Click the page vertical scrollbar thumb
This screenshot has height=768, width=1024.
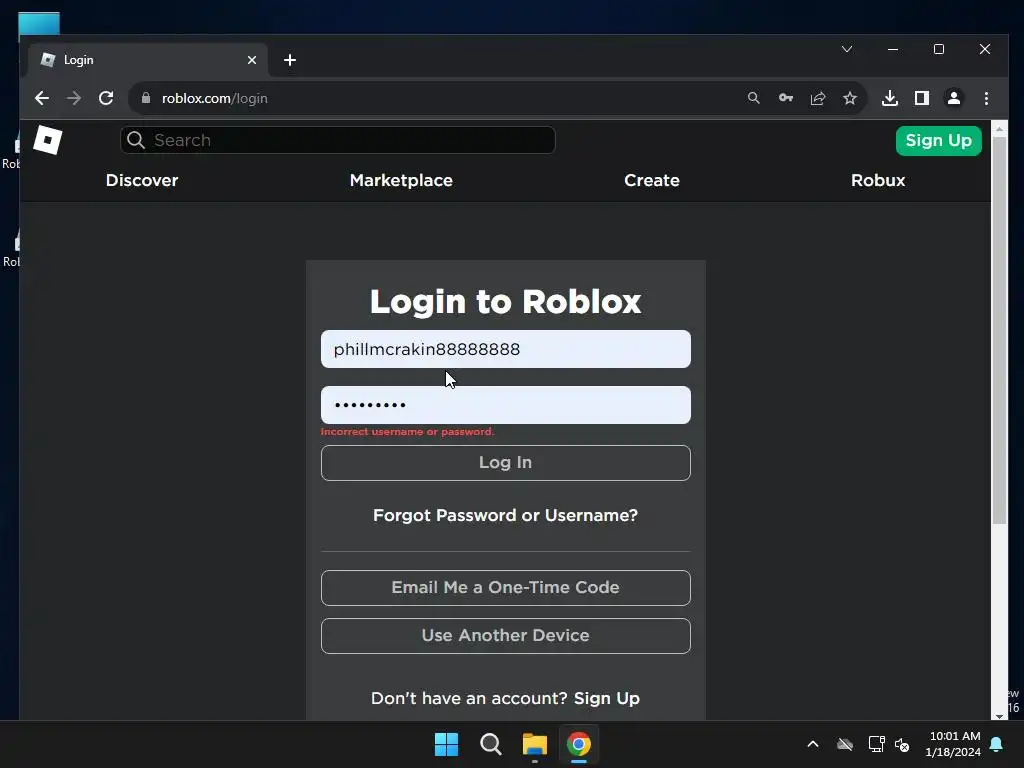999,330
